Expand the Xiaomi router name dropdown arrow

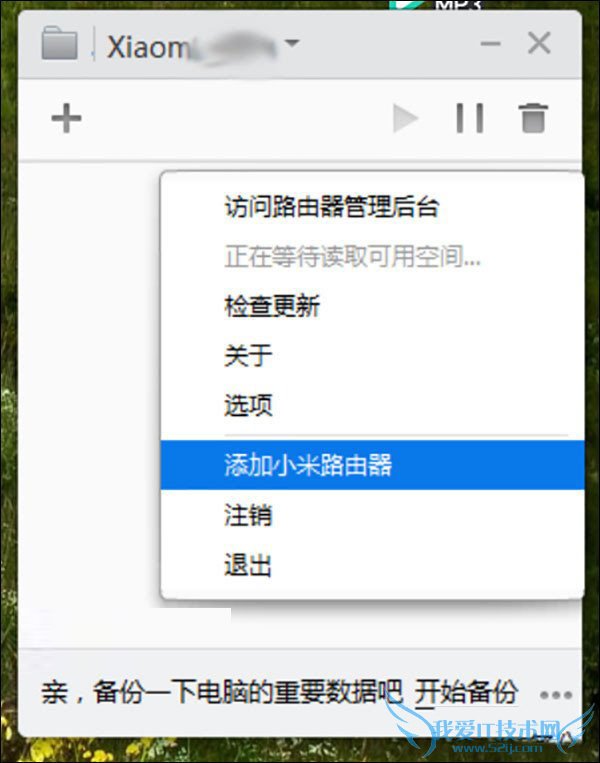point(292,43)
